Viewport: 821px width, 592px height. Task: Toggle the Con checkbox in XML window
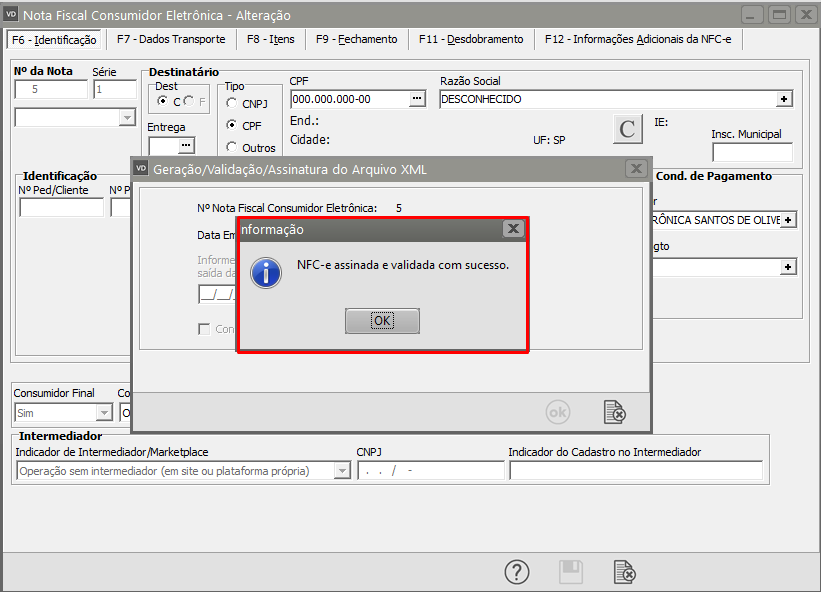204,329
